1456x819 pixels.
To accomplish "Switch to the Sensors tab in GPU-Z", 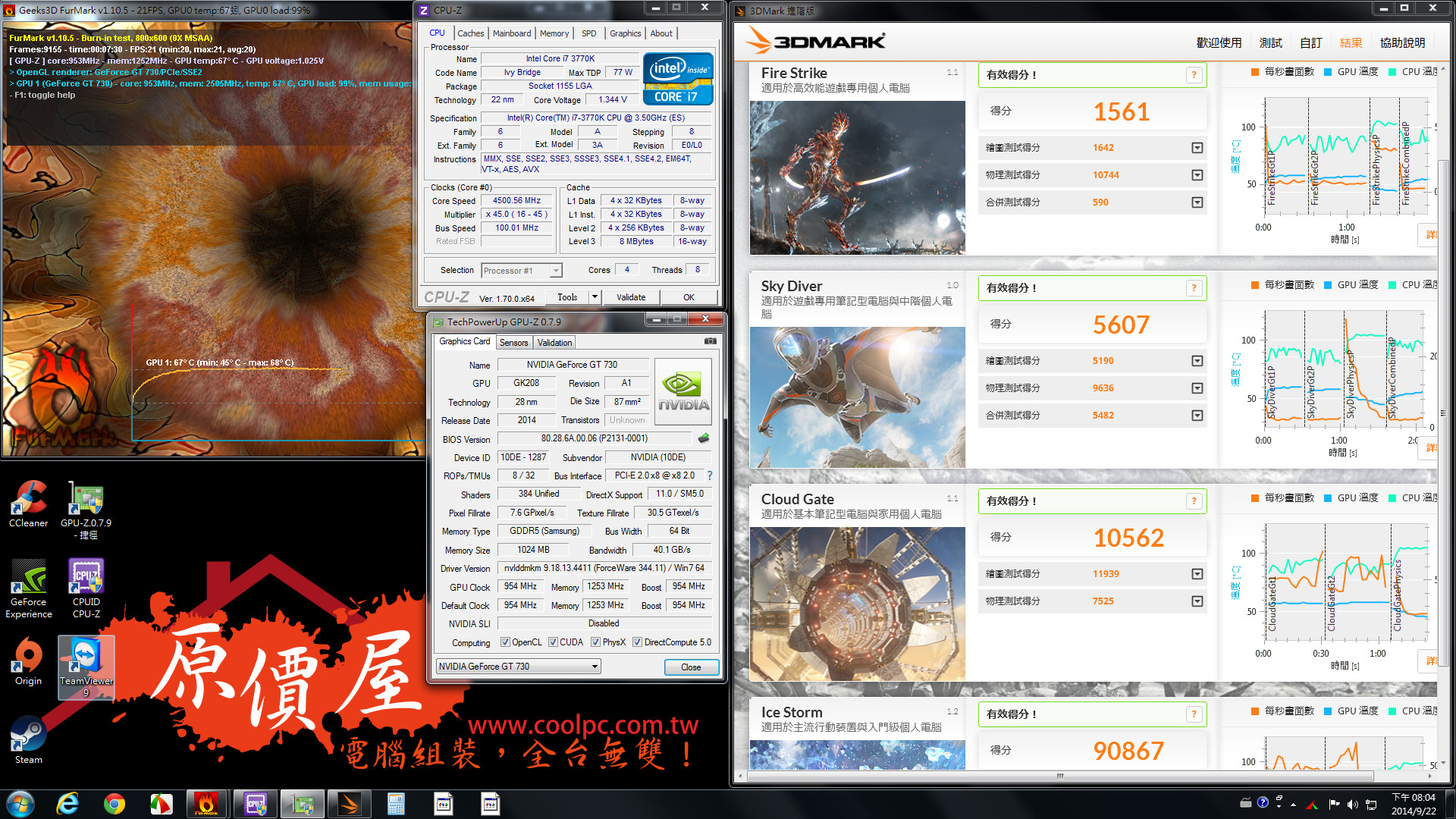I will (x=513, y=343).
